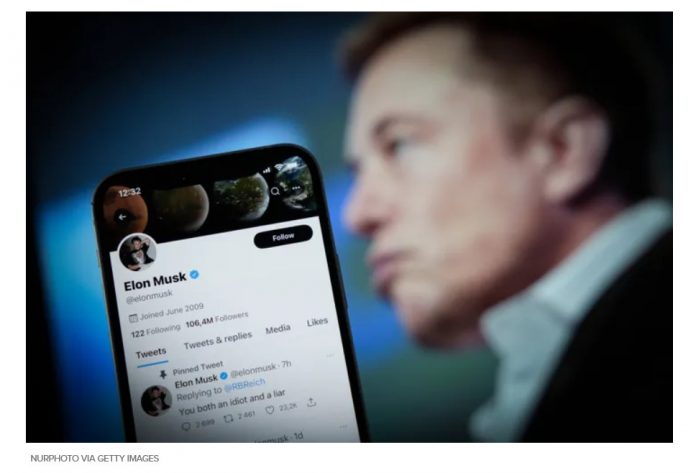Select the Tweets tab

pyautogui.click(x=151, y=354)
